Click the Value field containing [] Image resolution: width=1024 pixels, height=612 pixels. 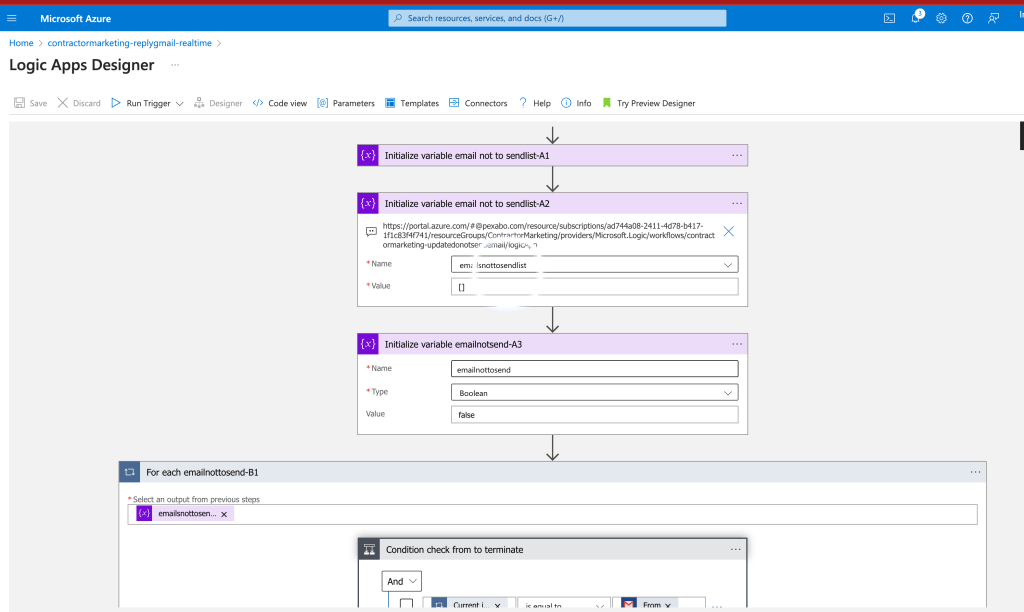[594, 287]
